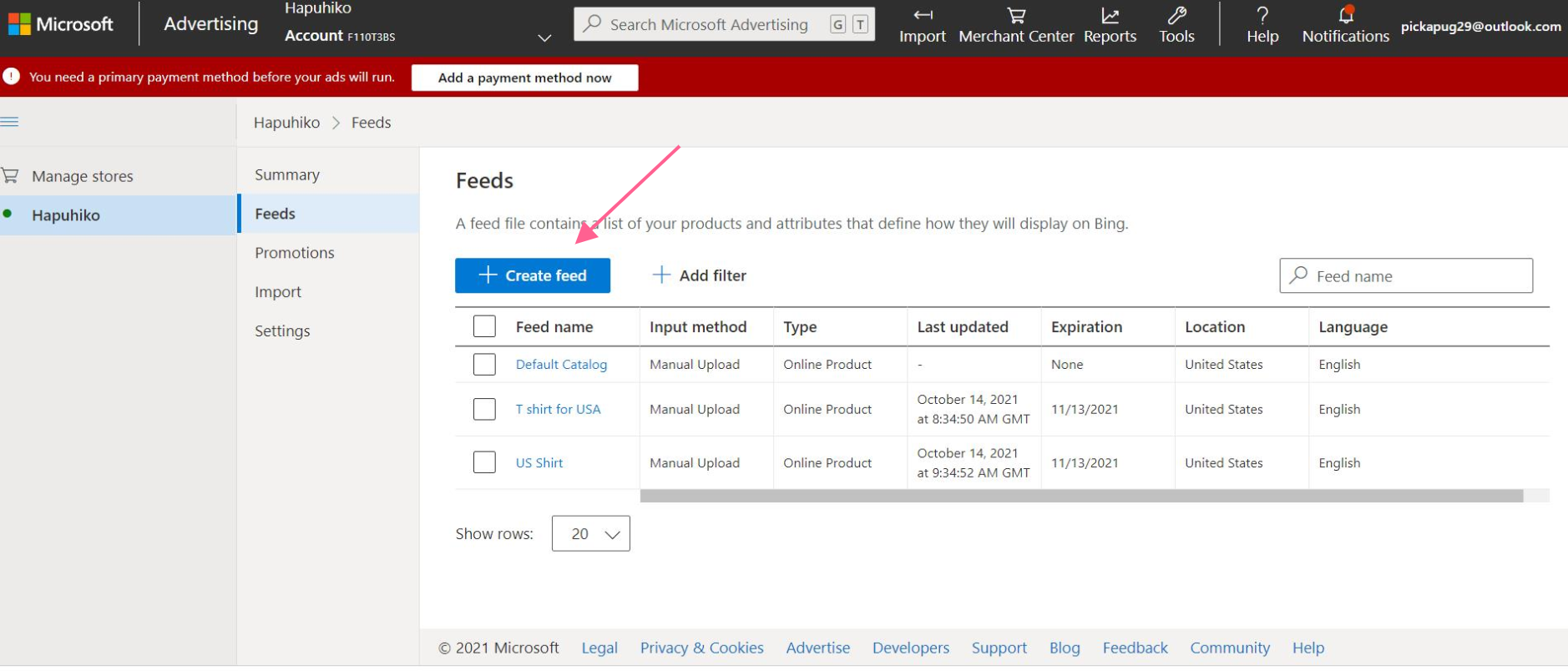
Task: Click the Create feed button
Action: tap(533, 275)
